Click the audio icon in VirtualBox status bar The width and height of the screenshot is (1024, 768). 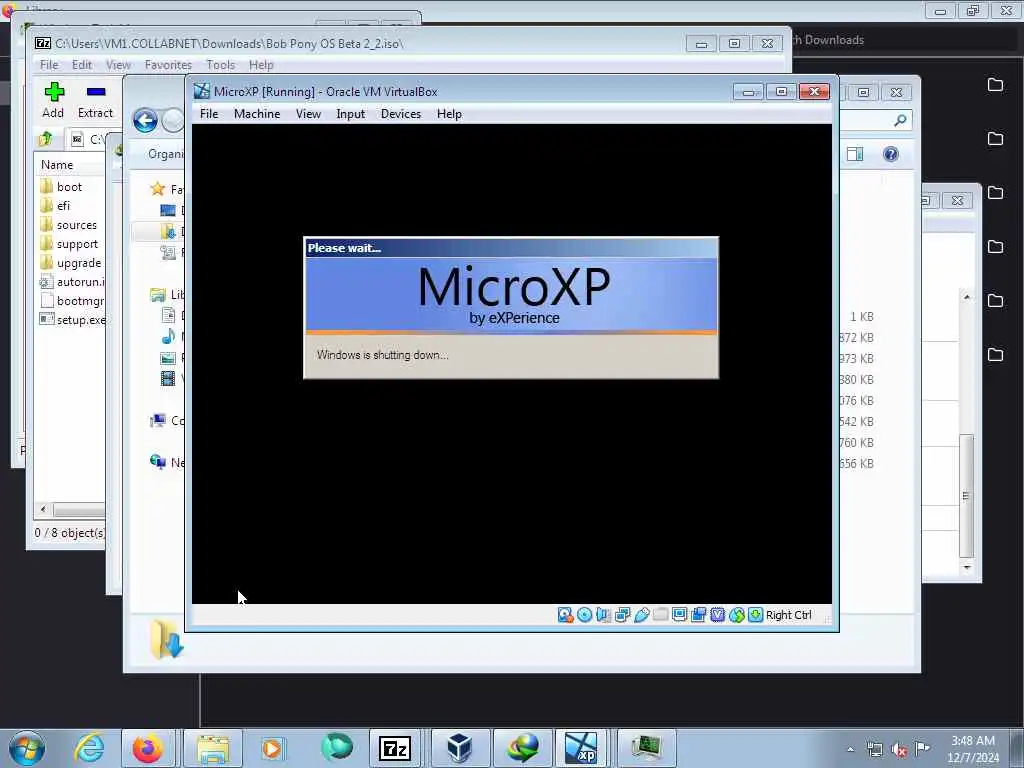(x=603, y=615)
